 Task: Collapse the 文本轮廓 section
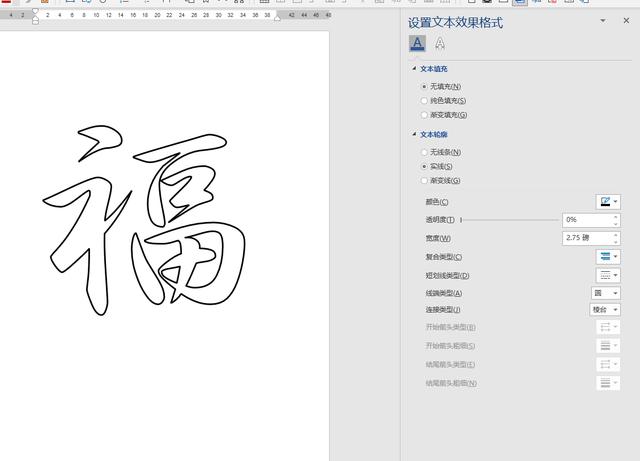tap(414, 134)
